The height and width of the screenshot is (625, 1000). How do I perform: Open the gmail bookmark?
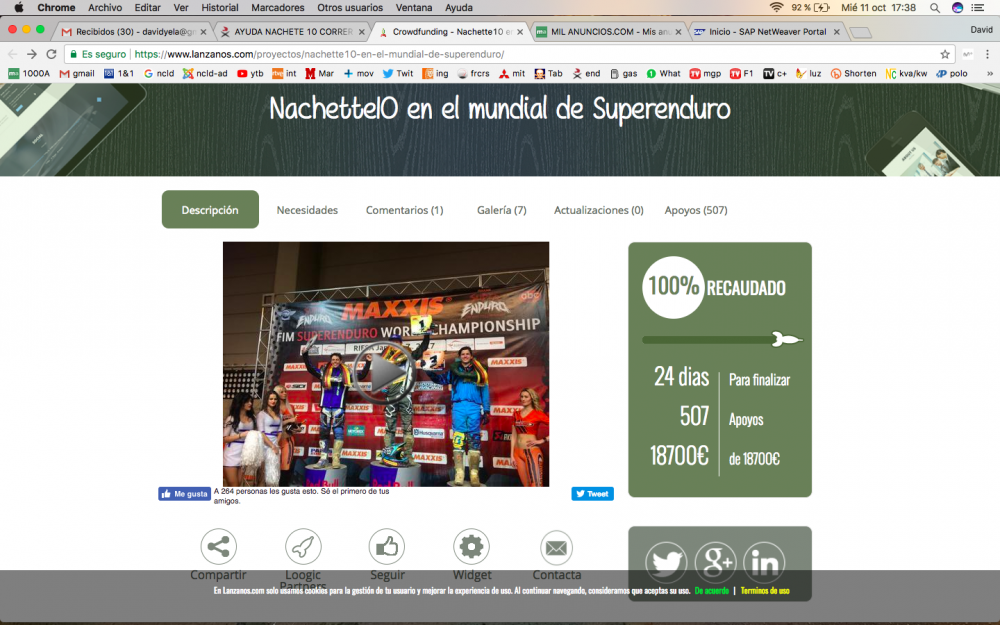(77, 73)
